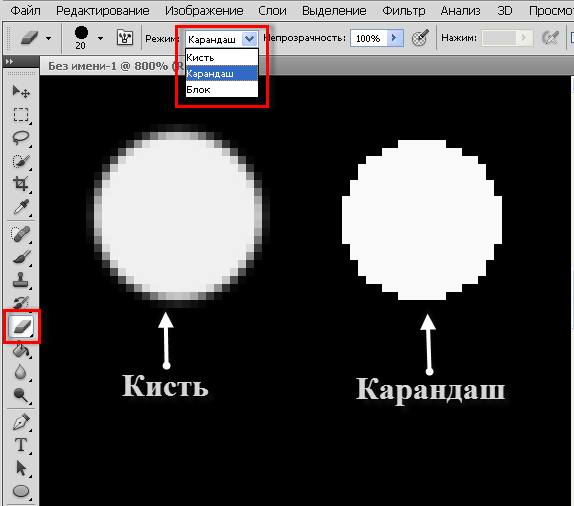This screenshot has height=506, width=574.
Task: Select the Rectangular Marquee tool
Action: (21, 115)
